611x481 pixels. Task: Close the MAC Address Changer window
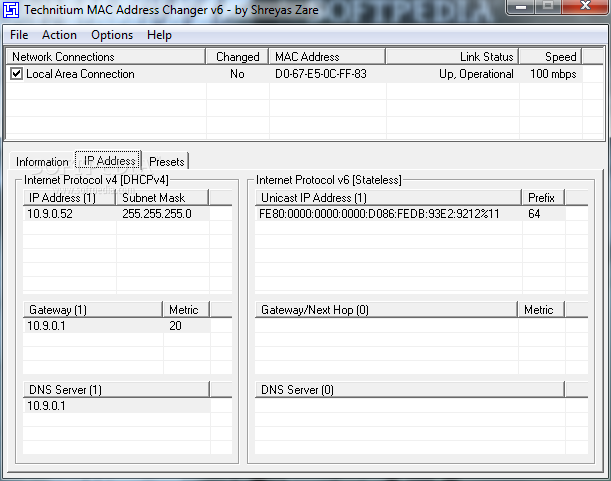[585, 7]
